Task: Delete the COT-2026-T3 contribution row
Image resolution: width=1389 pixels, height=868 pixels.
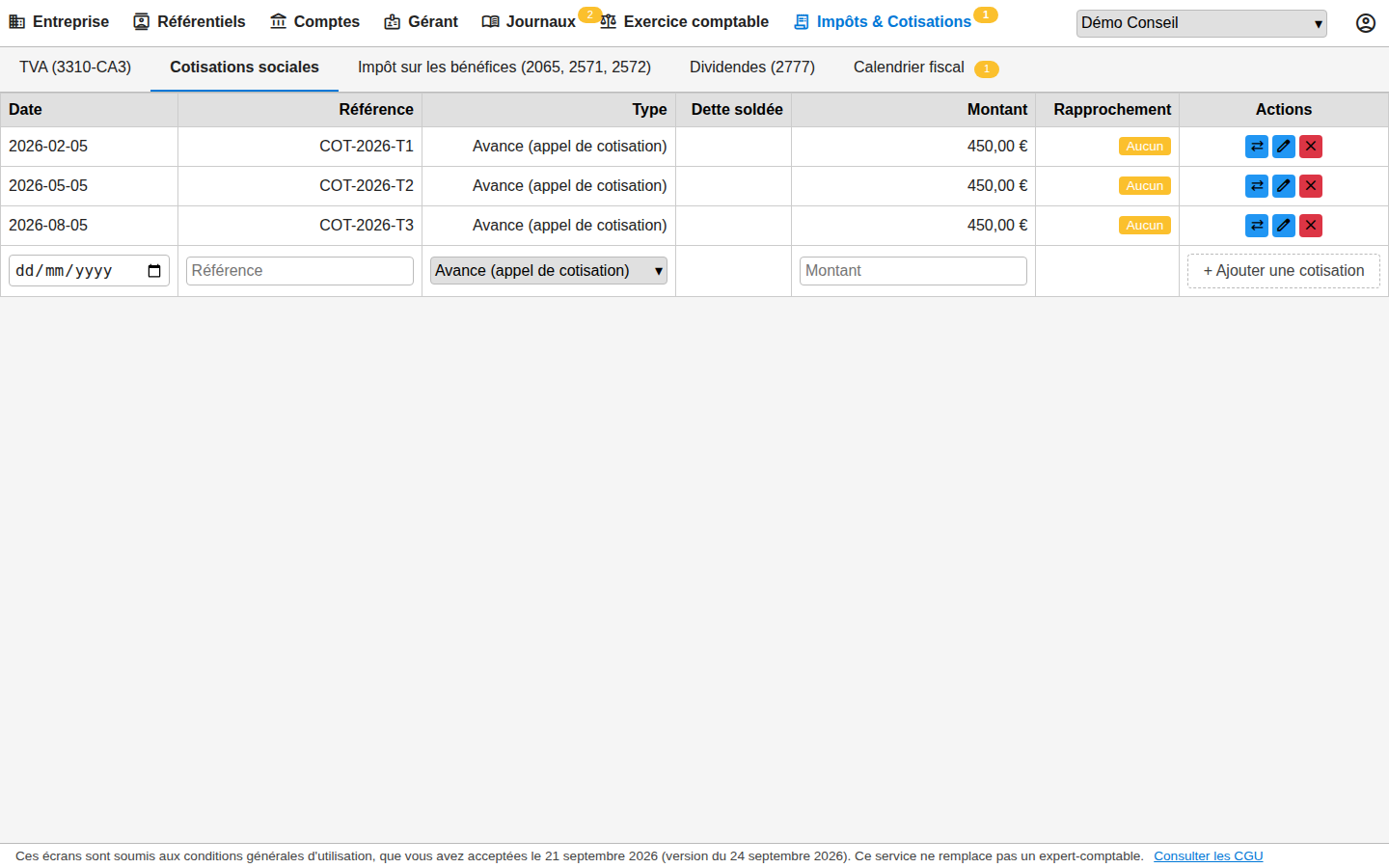Action: [1311, 226]
